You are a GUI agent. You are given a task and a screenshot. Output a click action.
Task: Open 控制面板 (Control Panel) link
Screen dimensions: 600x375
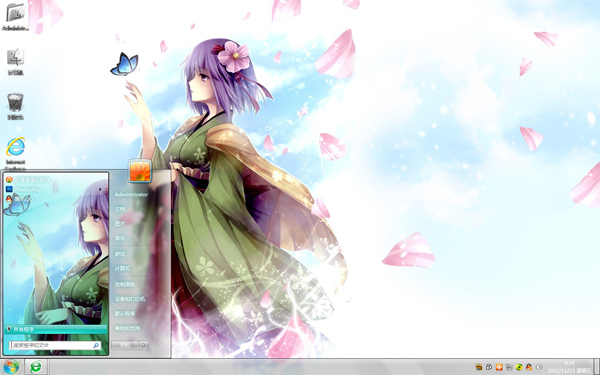(125, 284)
